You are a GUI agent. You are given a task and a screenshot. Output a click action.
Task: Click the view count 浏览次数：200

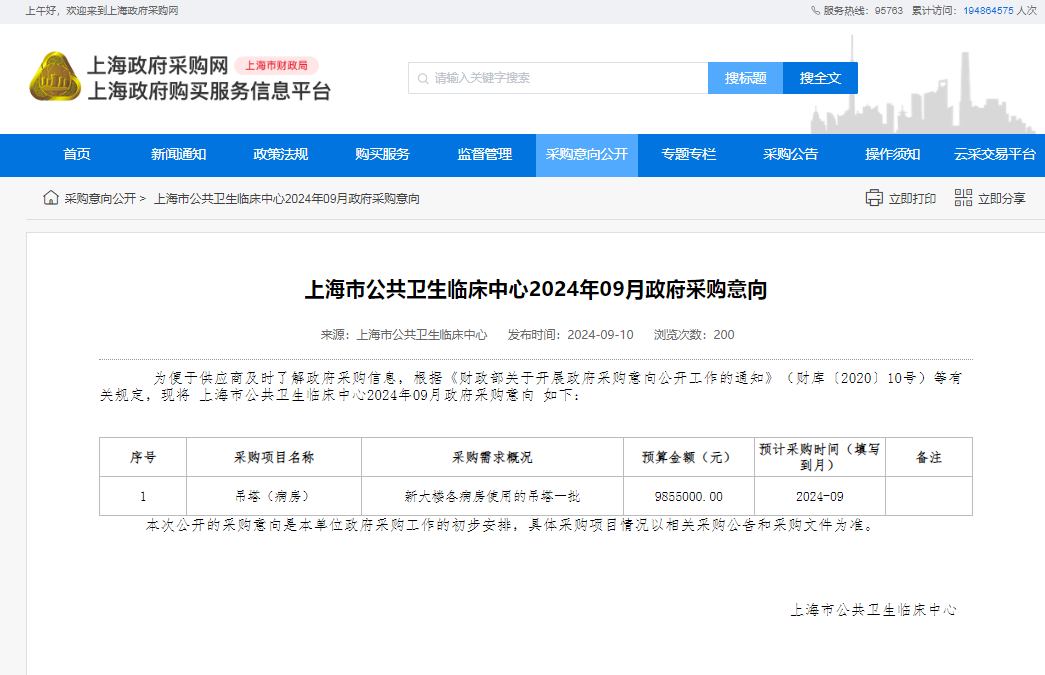click(694, 335)
